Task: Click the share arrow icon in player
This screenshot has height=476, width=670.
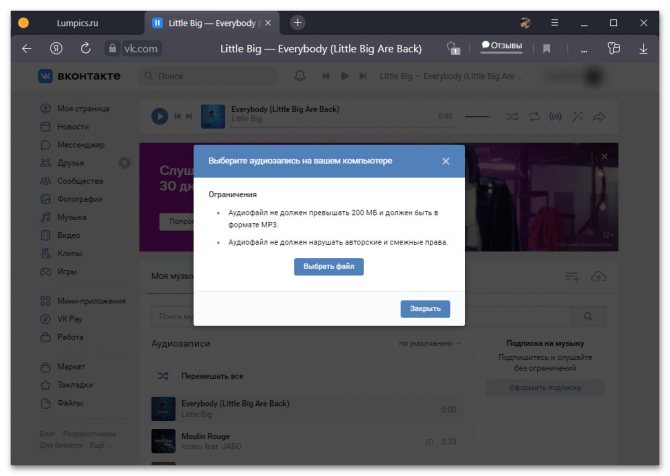Action: [599, 117]
